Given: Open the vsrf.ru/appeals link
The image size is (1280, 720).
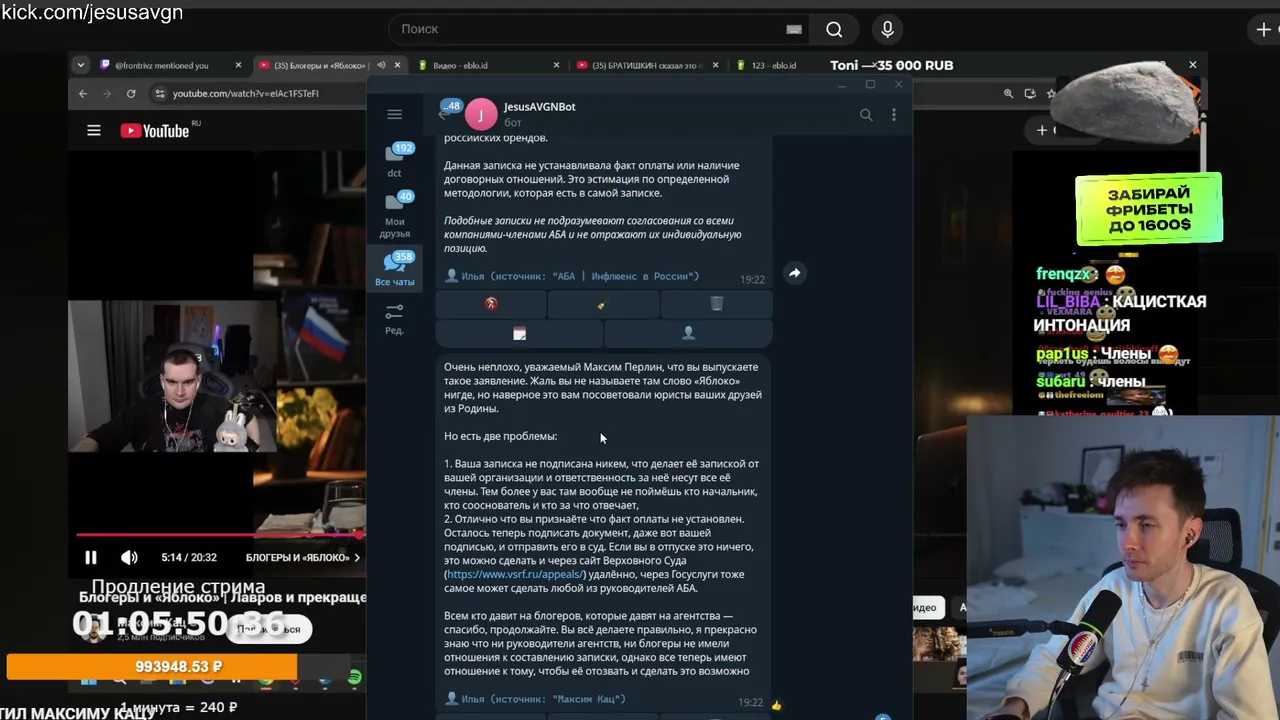Looking at the screenshot, I should [516, 575].
